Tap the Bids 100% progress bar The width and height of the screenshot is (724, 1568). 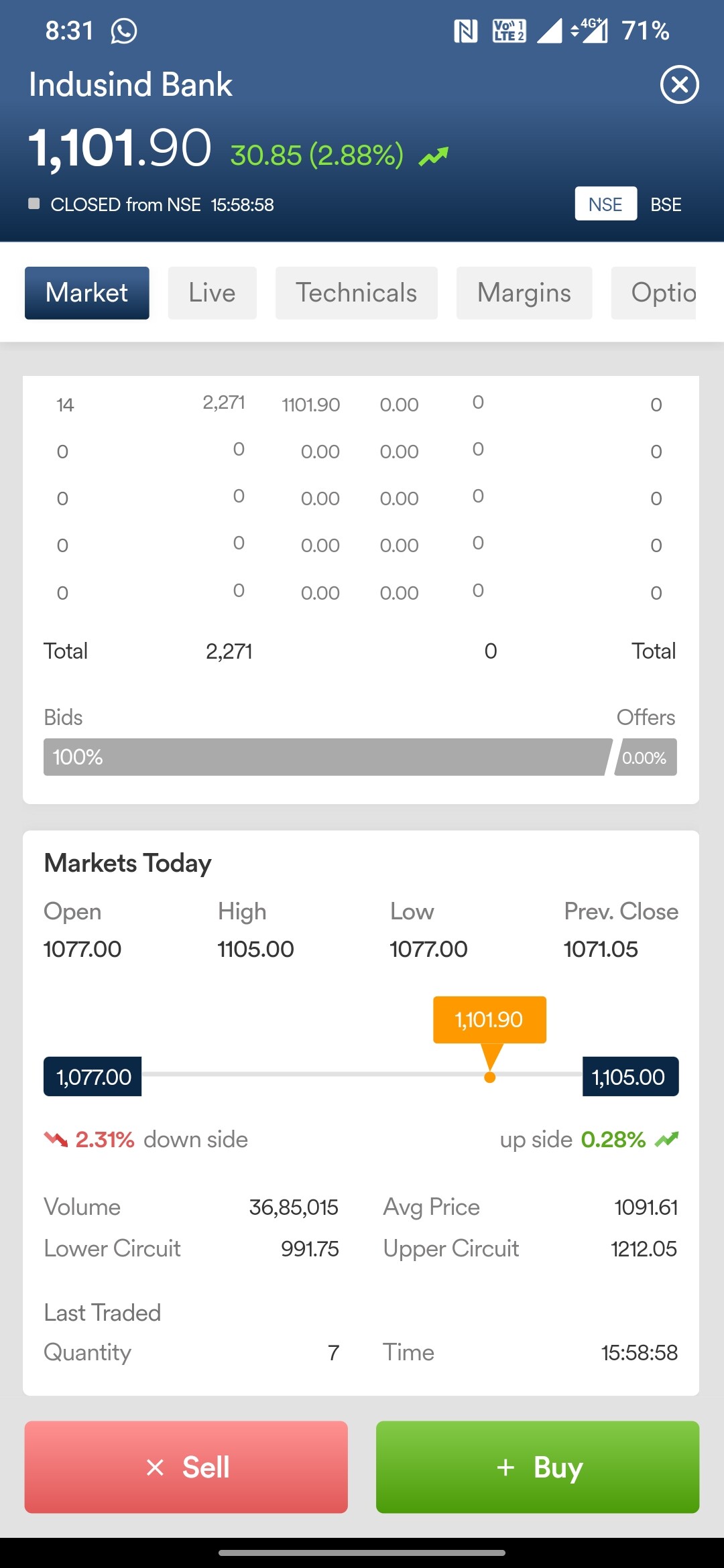pos(326,757)
